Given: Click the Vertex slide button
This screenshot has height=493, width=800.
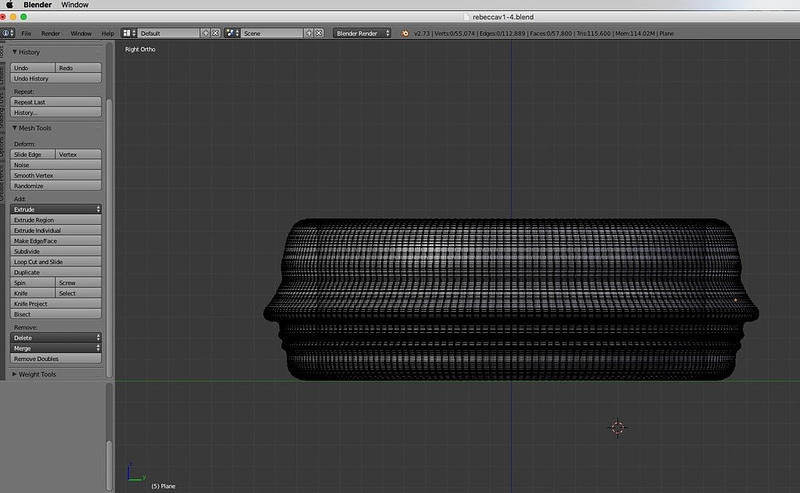Looking at the screenshot, I should [x=78, y=154].
